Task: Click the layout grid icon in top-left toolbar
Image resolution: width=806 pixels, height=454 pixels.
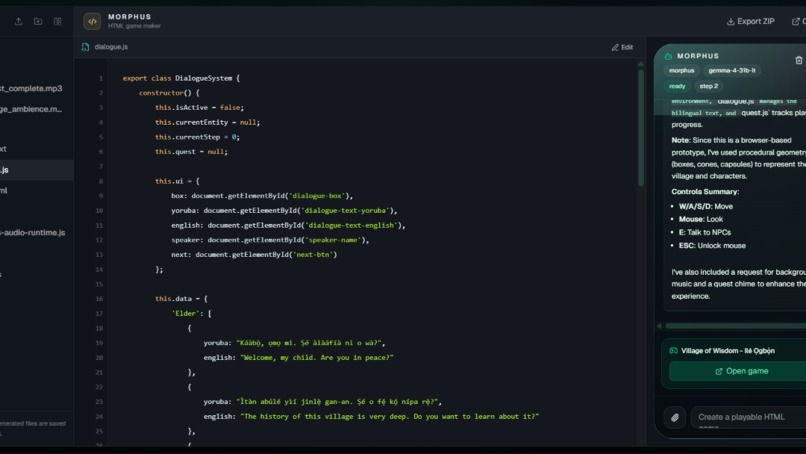Action: click(x=58, y=22)
